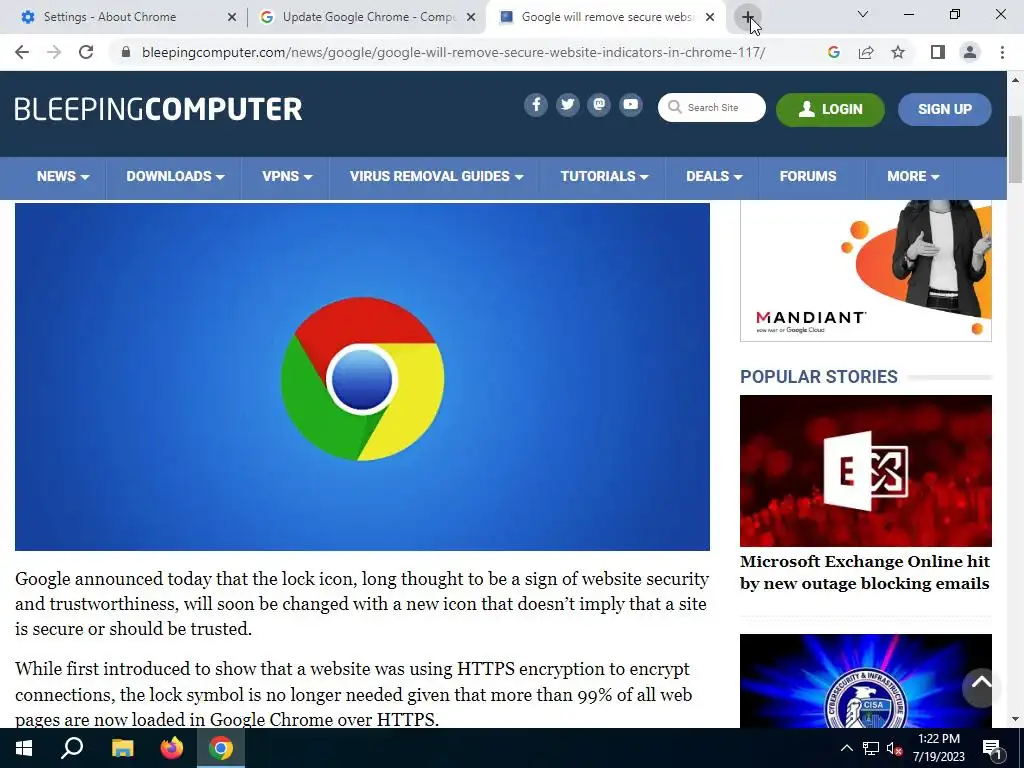Expand the MORE menu

pos(913,176)
